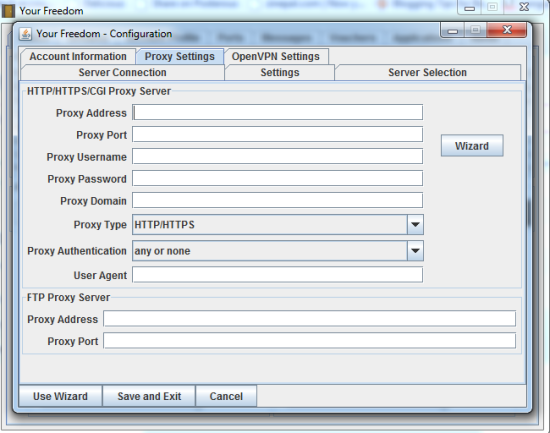Click the FTP Proxy Address field
This screenshot has width=550, height=433.
[x=309, y=319]
